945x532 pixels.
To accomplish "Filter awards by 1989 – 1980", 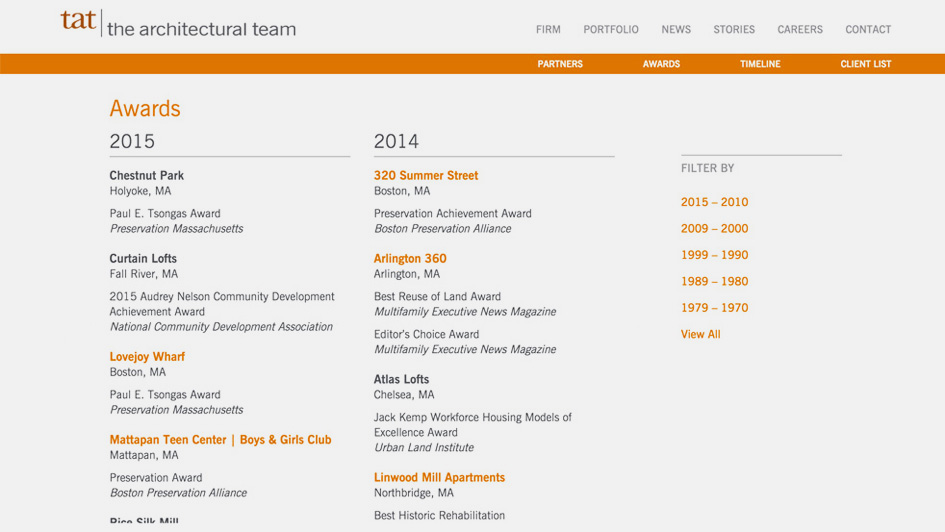I will coord(714,281).
